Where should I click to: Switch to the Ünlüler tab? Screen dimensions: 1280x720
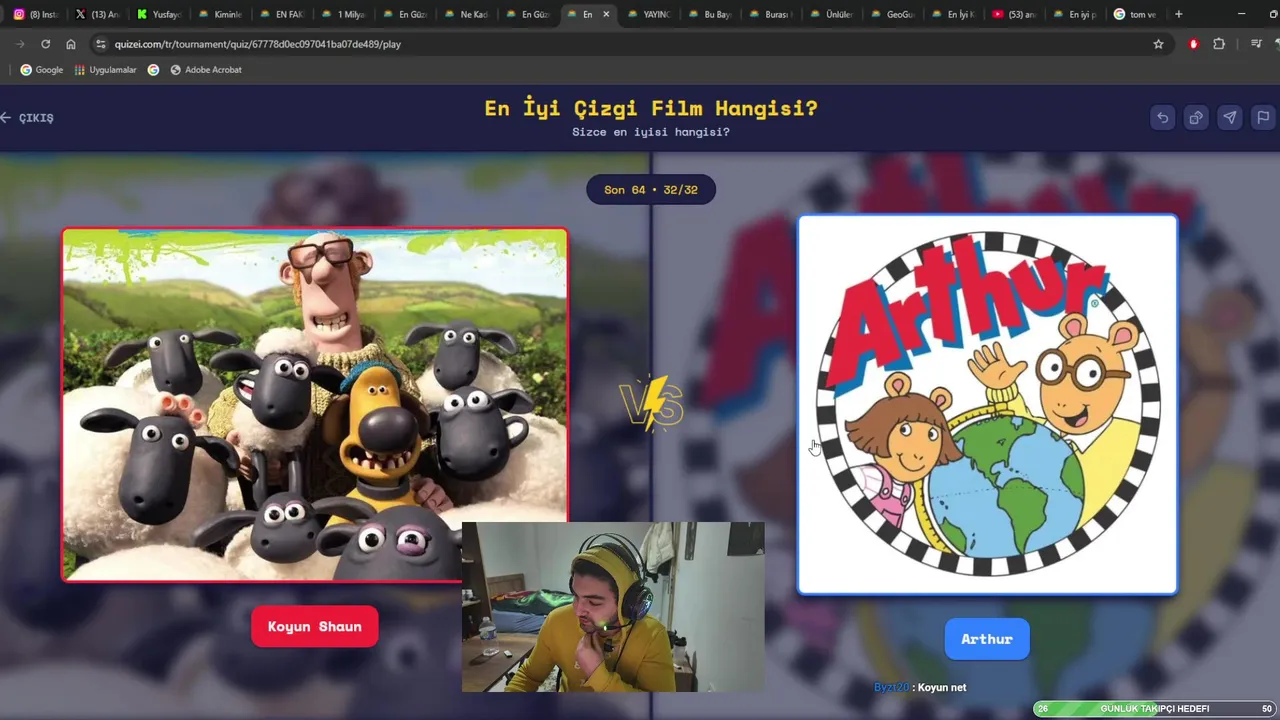(x=832, y=14)
